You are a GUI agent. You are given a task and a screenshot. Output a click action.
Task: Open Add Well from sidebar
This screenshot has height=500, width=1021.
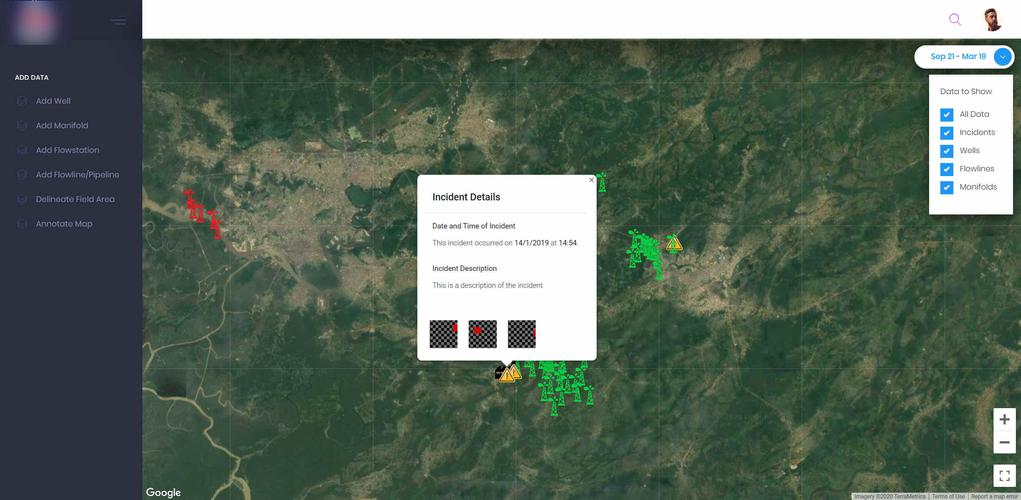coord(53,101)
